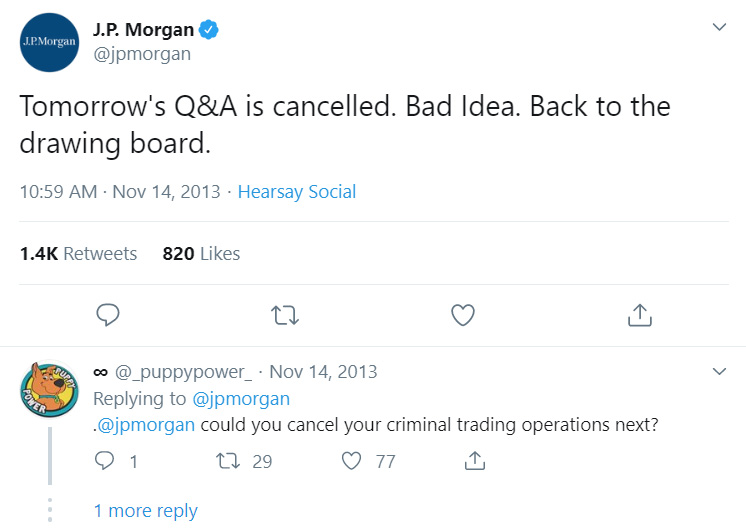Retweet the main J.P. Morgan tweet
Screen dimensions: 746x532
[x=285, y=316]
